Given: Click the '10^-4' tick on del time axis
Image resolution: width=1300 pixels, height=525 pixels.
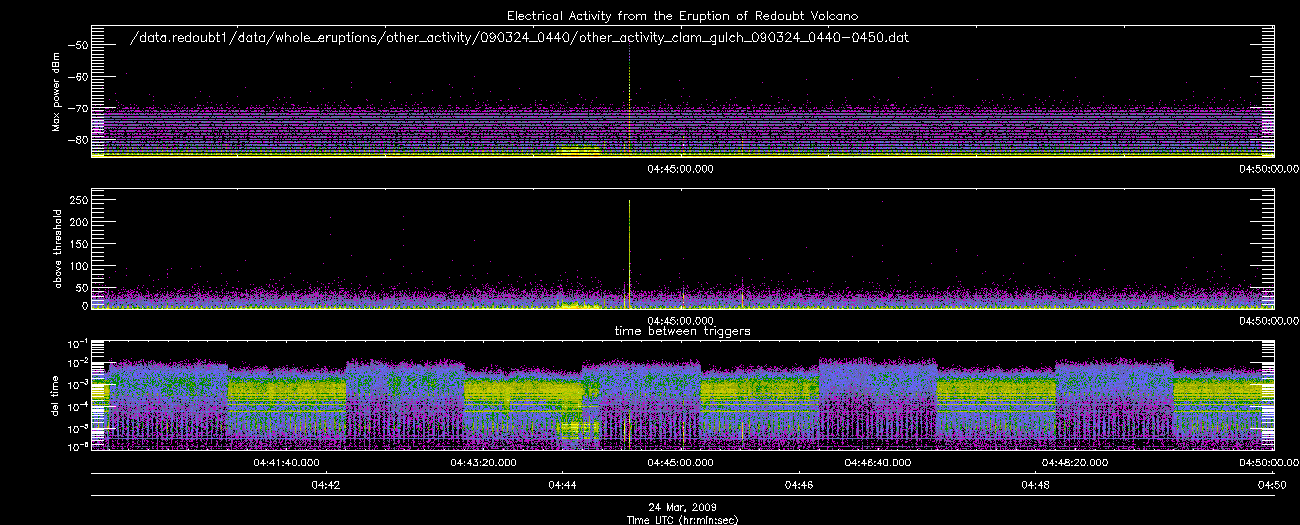Looking at the screenshot, I should tap(76, 406).
